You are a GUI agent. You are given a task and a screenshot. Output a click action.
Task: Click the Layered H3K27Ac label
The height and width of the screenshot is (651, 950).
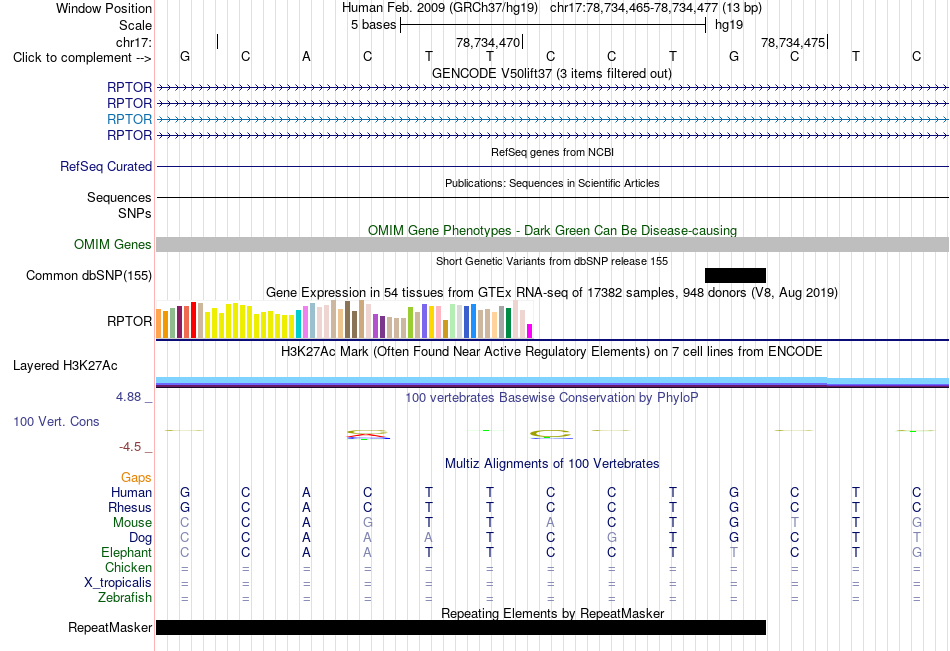[65, 366]
